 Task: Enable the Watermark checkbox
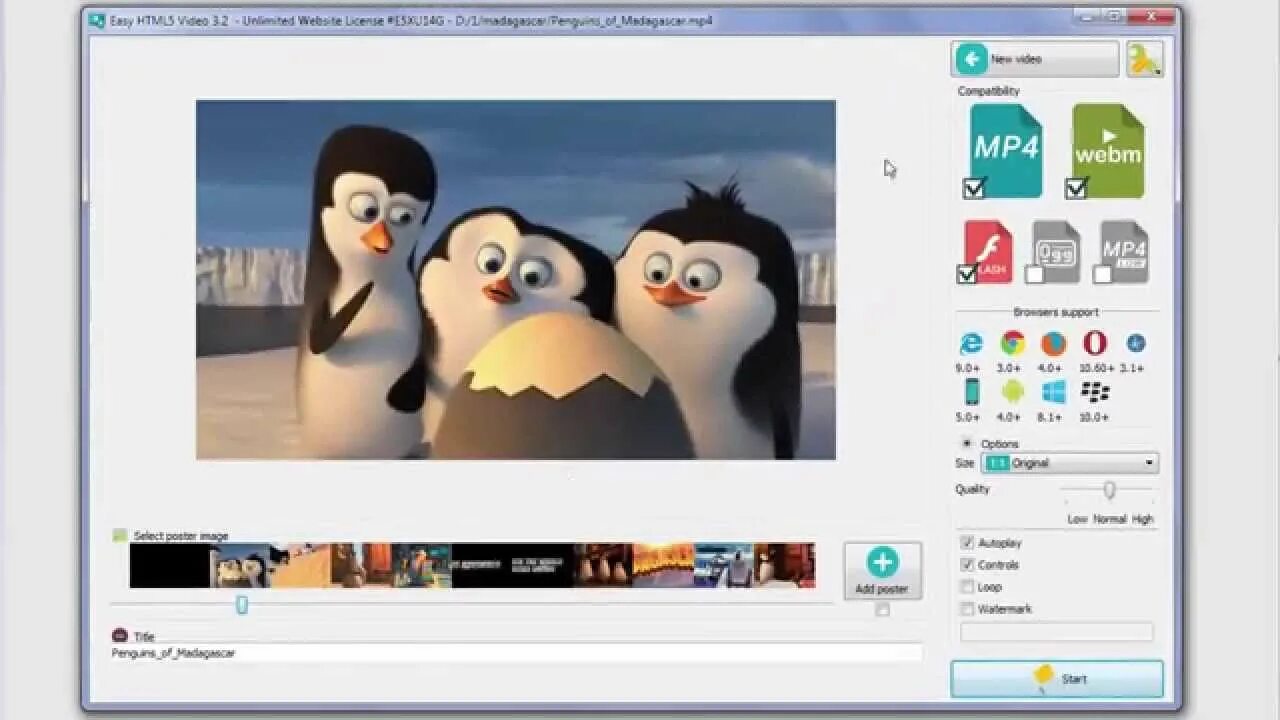(x=967, y=609)
